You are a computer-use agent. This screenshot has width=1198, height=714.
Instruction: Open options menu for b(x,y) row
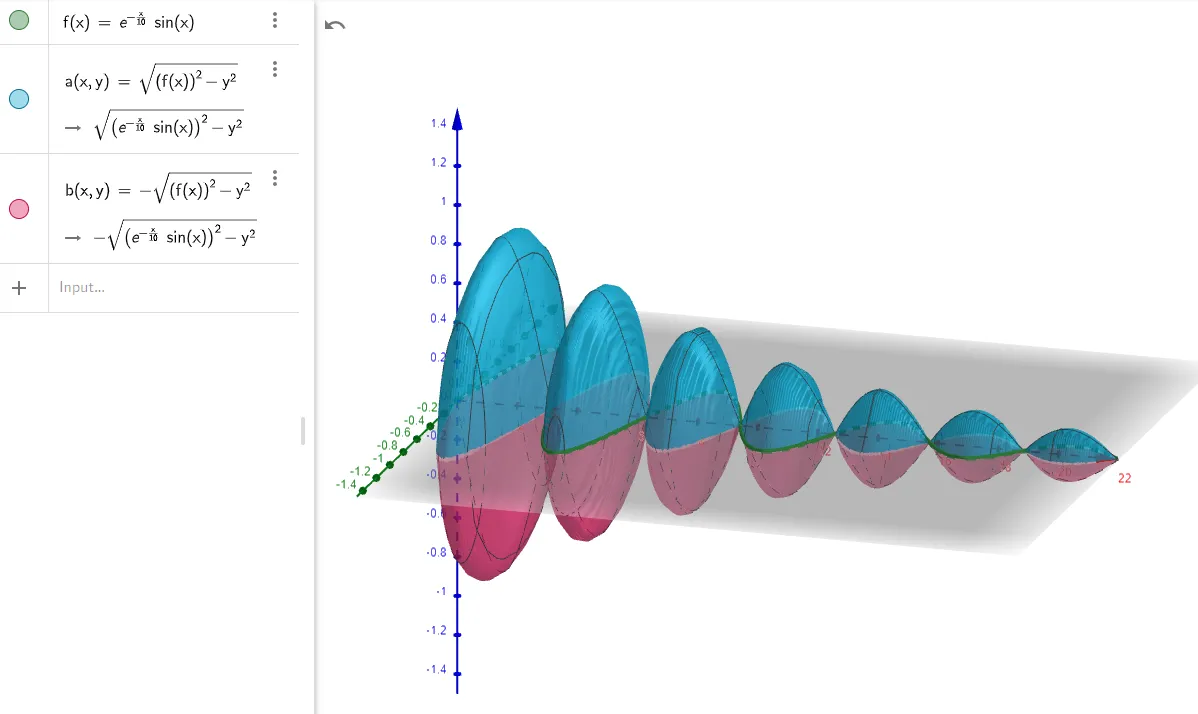(x=275, y=178)
